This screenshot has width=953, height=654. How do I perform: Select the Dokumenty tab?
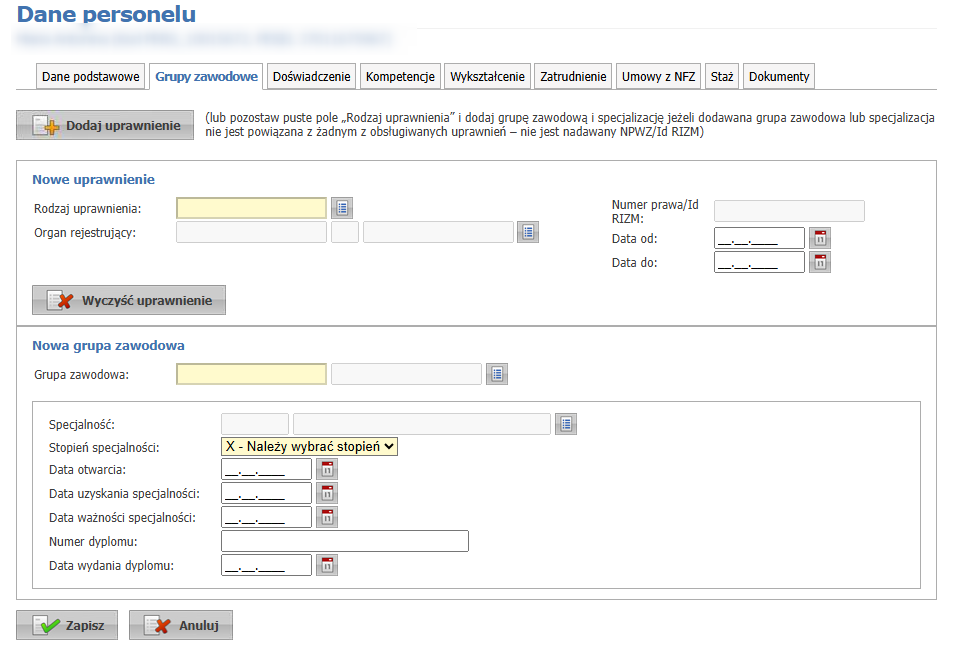tap(779, 77)
